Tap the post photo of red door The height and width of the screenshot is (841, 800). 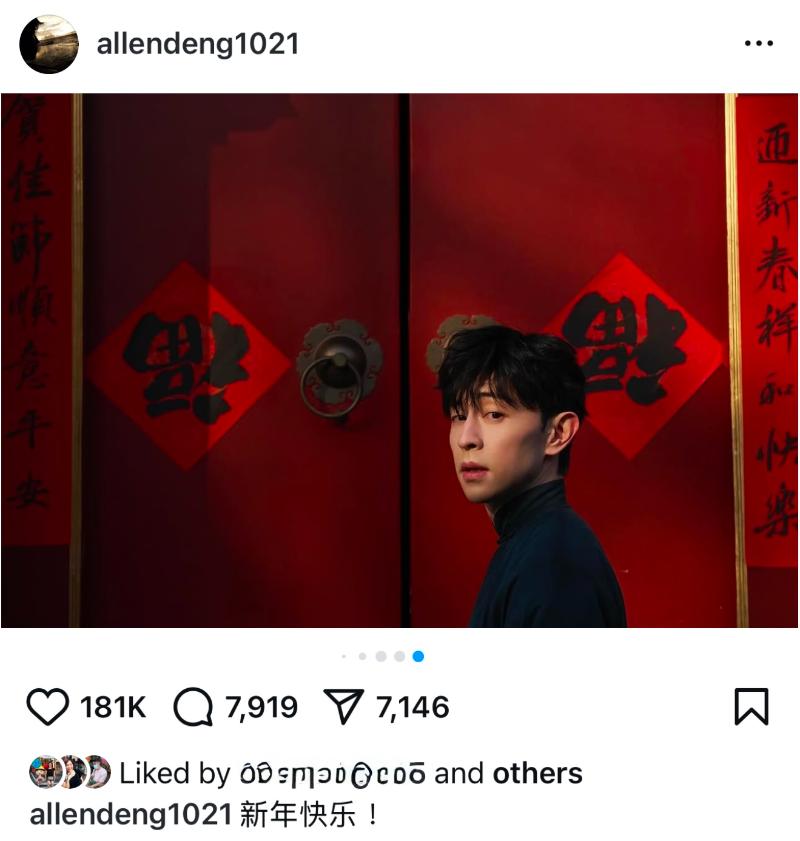(x=399, y=360)
